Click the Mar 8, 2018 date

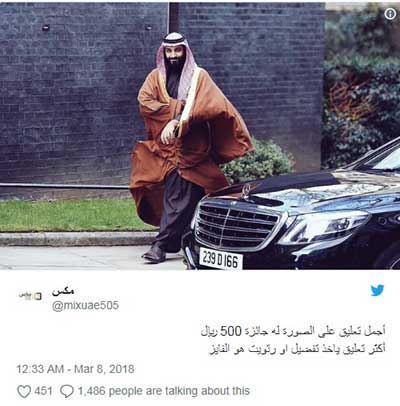click(x=104, y=369)
